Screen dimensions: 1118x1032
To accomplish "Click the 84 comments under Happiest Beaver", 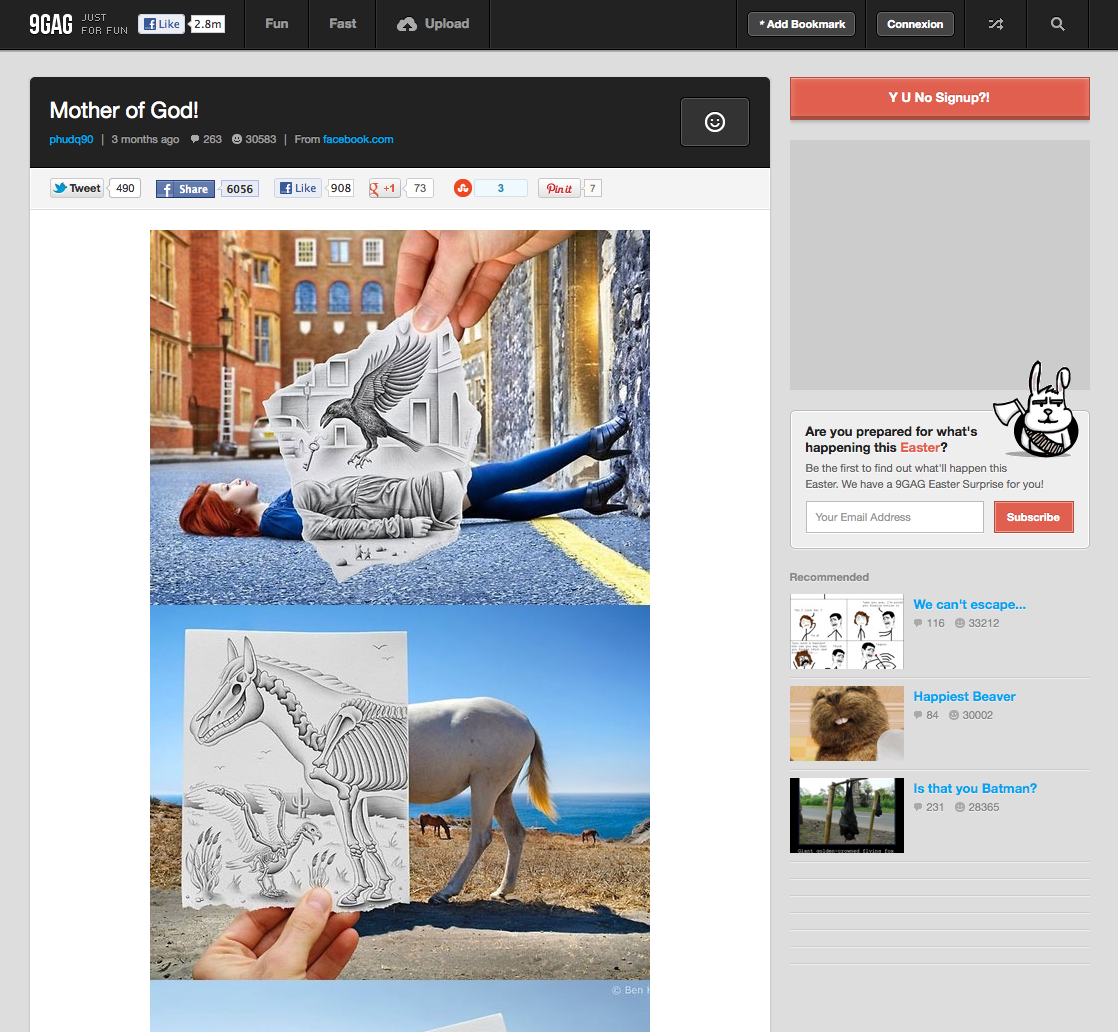I will point(925,715).
